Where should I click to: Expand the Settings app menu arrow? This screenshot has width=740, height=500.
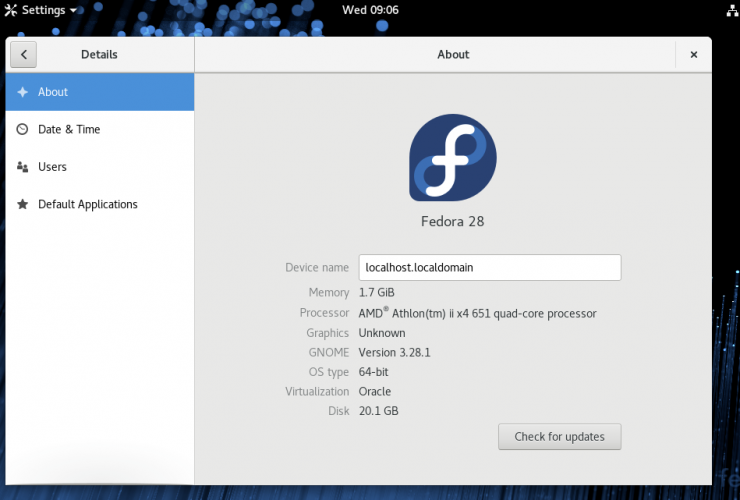tap(73, 11)
